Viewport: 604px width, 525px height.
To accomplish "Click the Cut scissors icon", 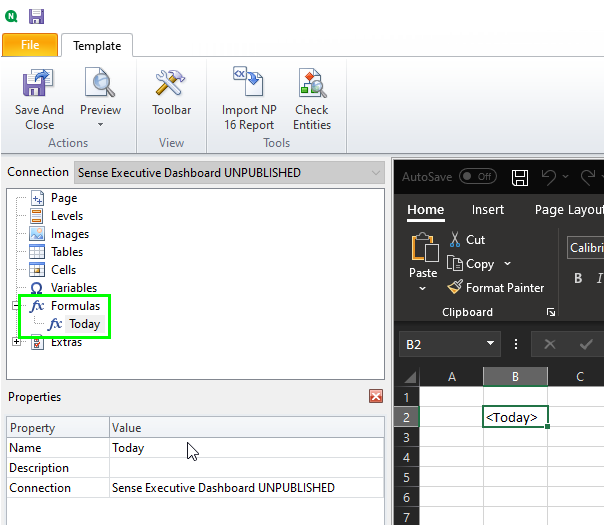I will tap(455, 239).
